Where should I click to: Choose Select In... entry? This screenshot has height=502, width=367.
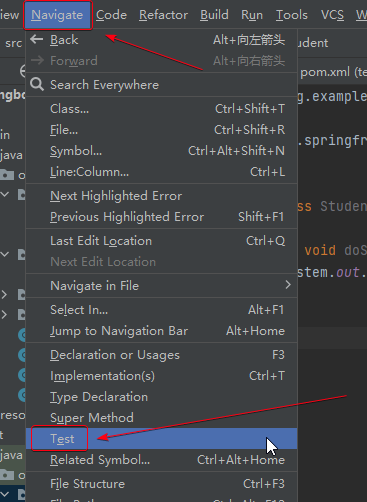162,310
